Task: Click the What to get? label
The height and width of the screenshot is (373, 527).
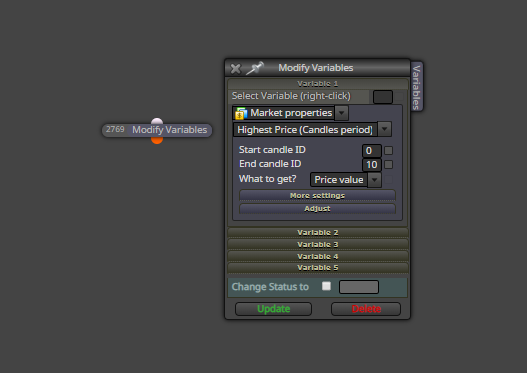Action: [268, 179]
